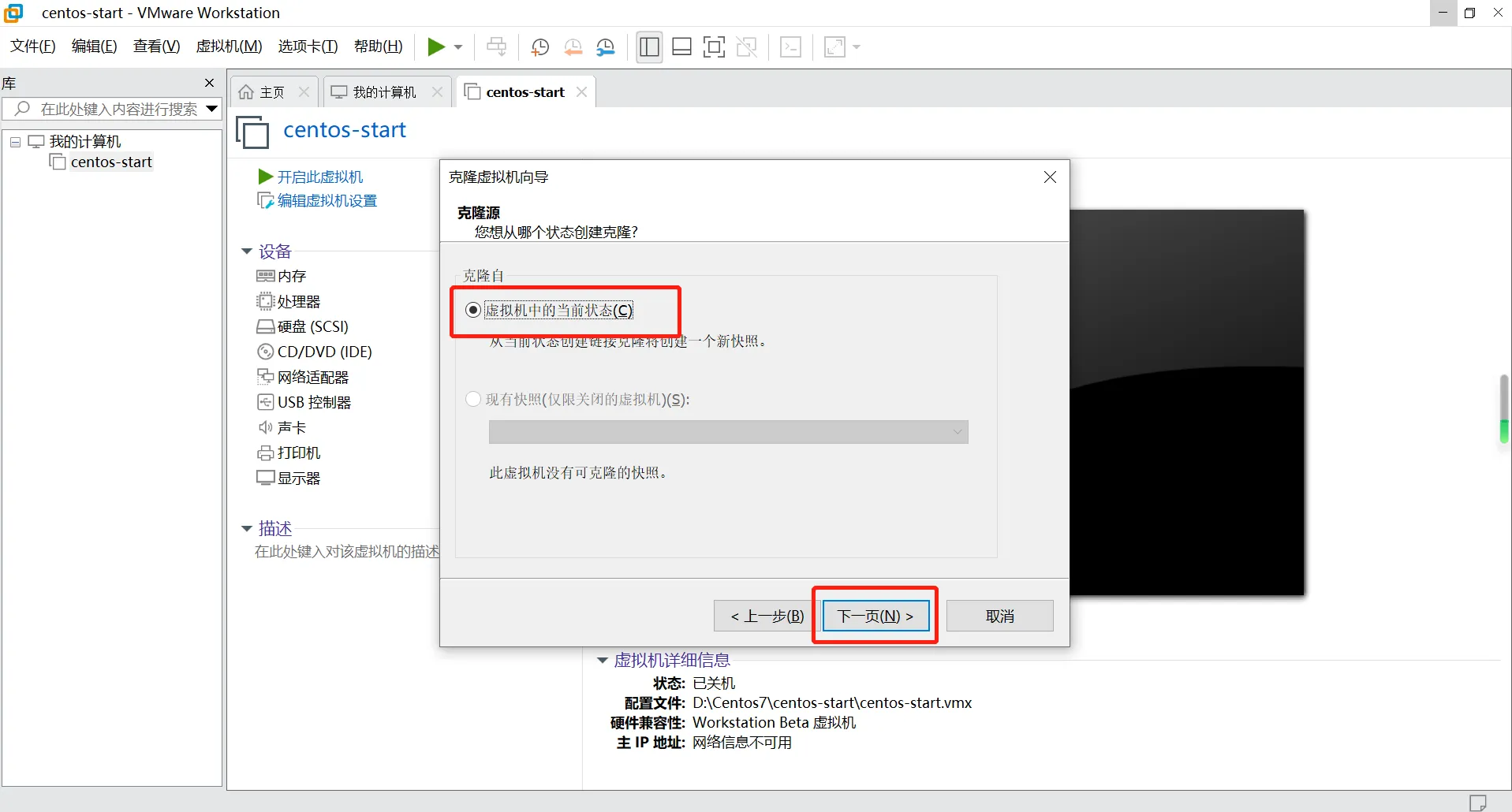Click the 下一页(N) button
1512x812 pixels.
pos(875,616)
